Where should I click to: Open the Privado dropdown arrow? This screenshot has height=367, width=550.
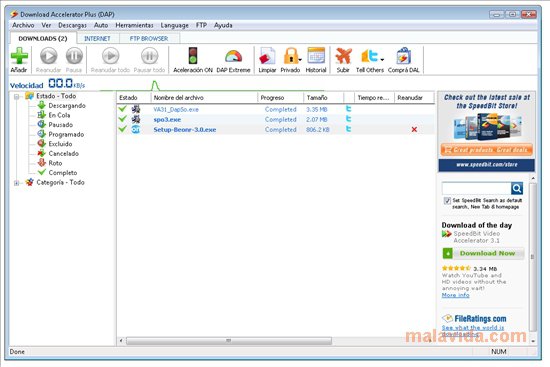click(x=300, y=60)
